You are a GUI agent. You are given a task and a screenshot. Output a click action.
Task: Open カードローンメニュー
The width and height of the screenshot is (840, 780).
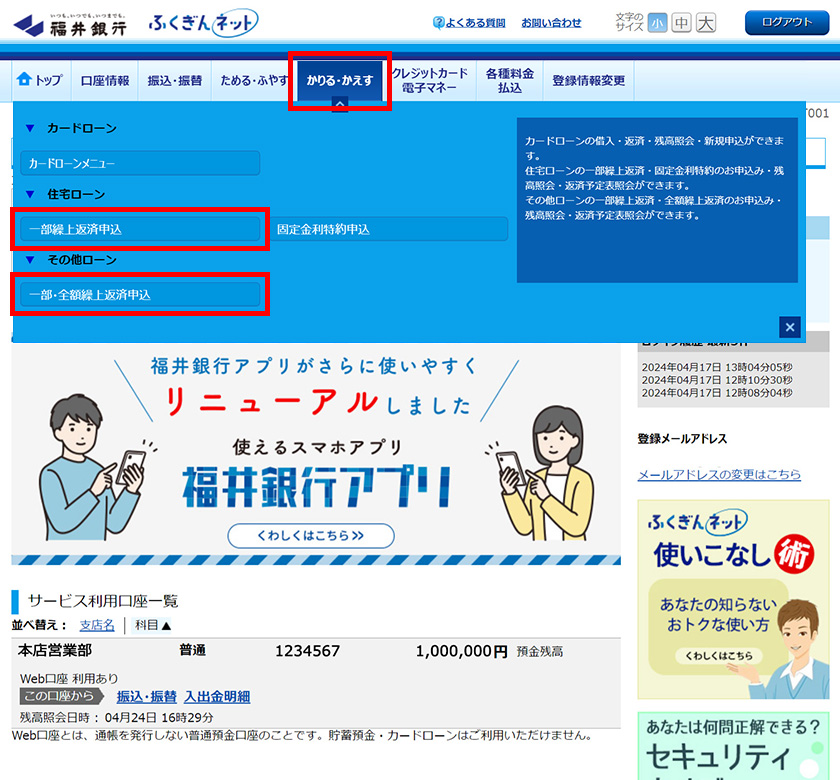(140, 163)
